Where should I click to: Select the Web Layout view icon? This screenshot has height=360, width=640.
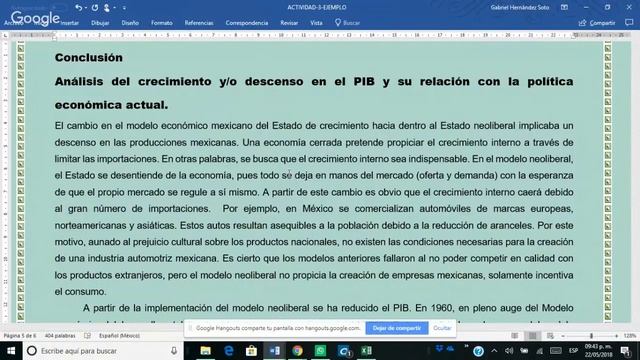[550, 336]
